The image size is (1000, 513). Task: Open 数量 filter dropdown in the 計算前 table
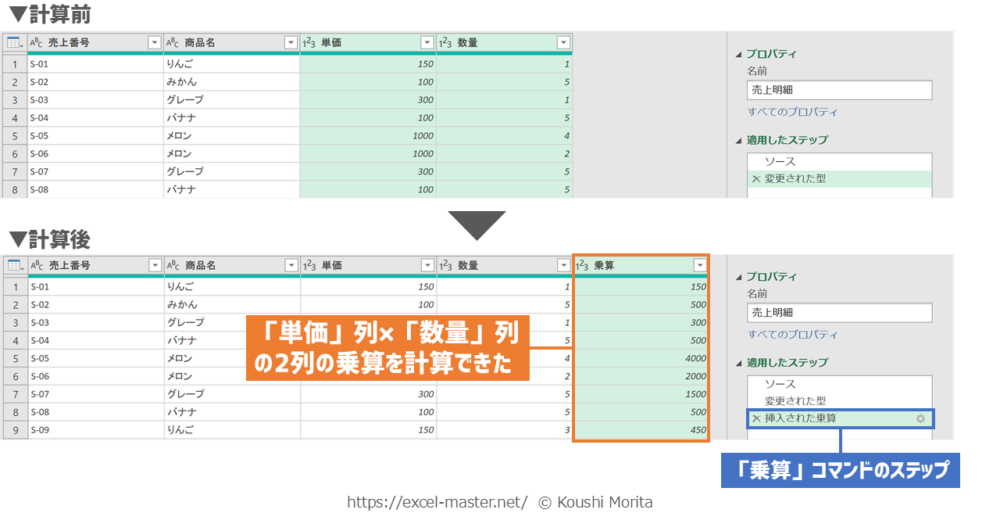(563, 43)
